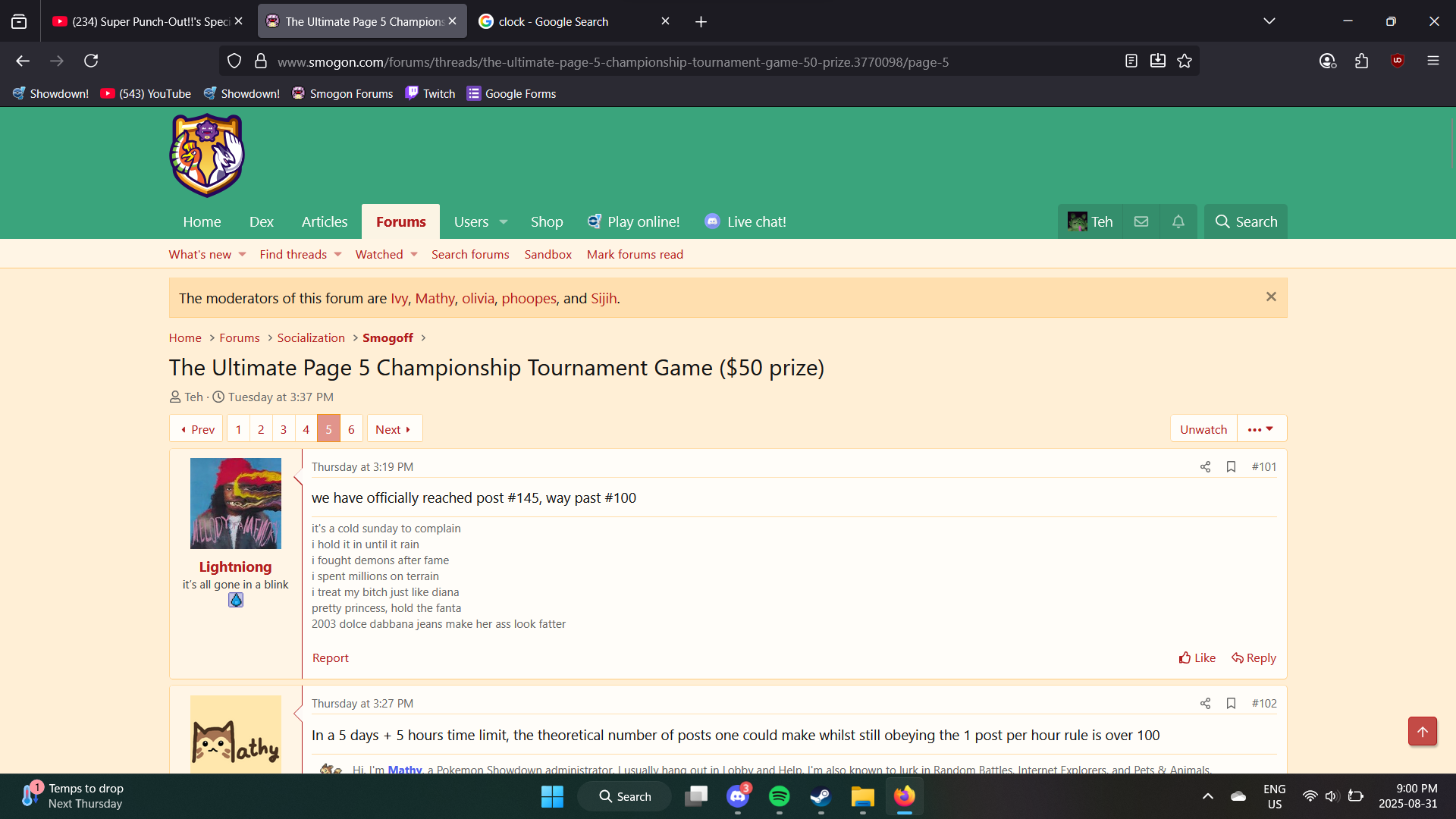Share post #101 via share icon
1456x819 pixels.
[1205, 467]
